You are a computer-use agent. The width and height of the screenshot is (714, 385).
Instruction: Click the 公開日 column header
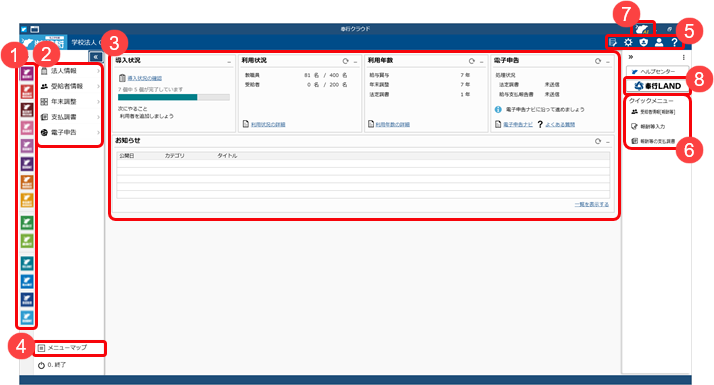[x=127, y=156]
